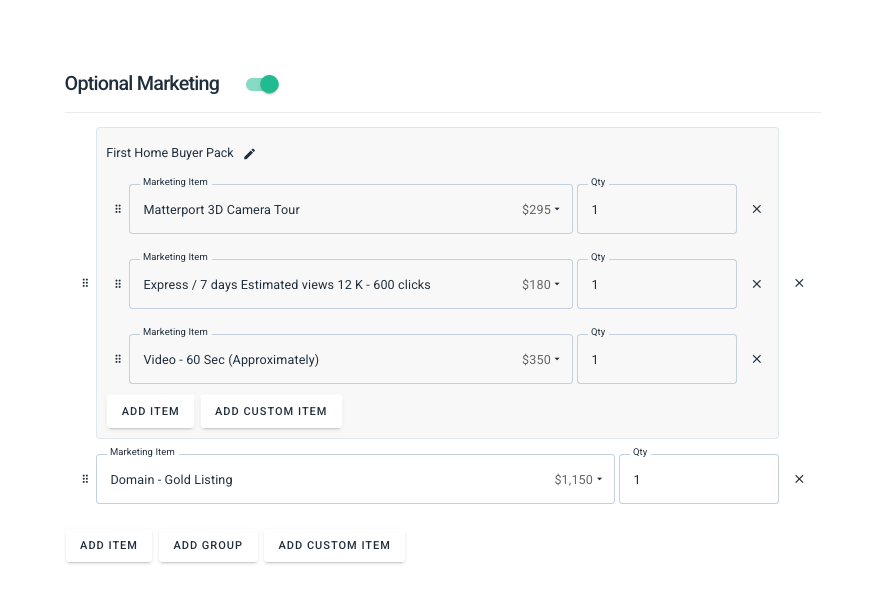This screenshot has width=874, height=590.
Task: Click ADD ITEM inside the pack group
Action: point(150,412)
